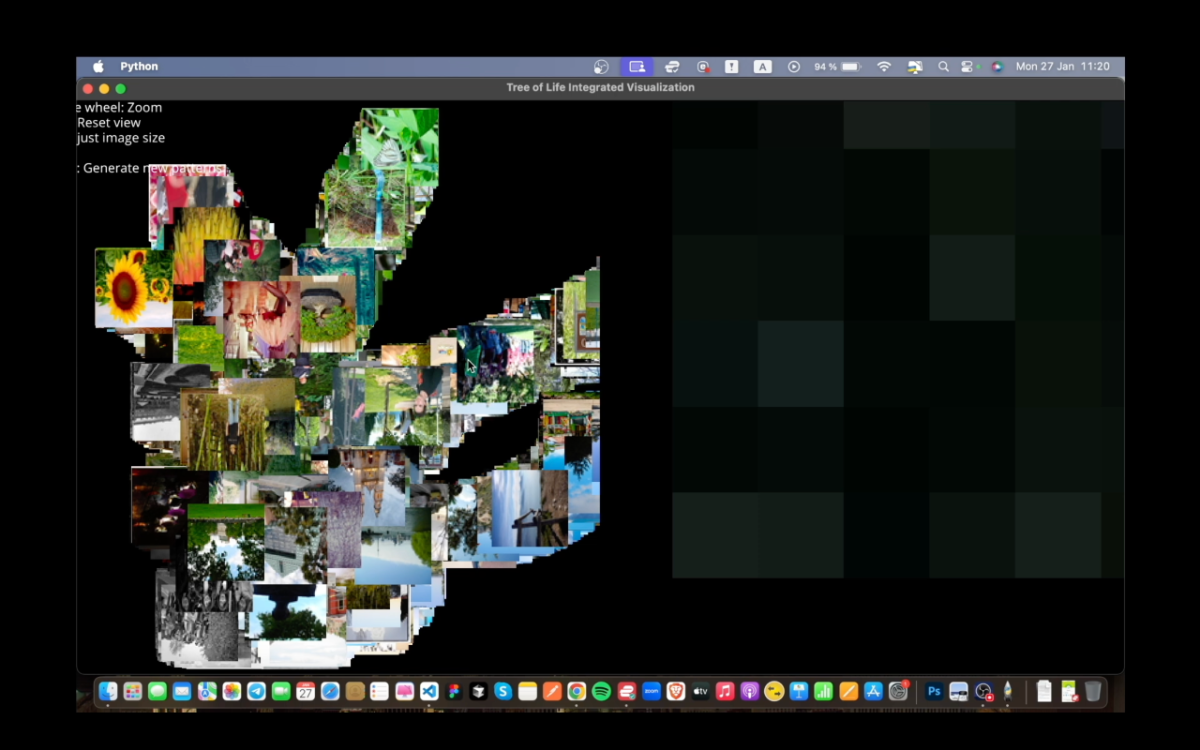Open the date and time display
Viewport: 1200px width, 750px height.
[1062, 67]
